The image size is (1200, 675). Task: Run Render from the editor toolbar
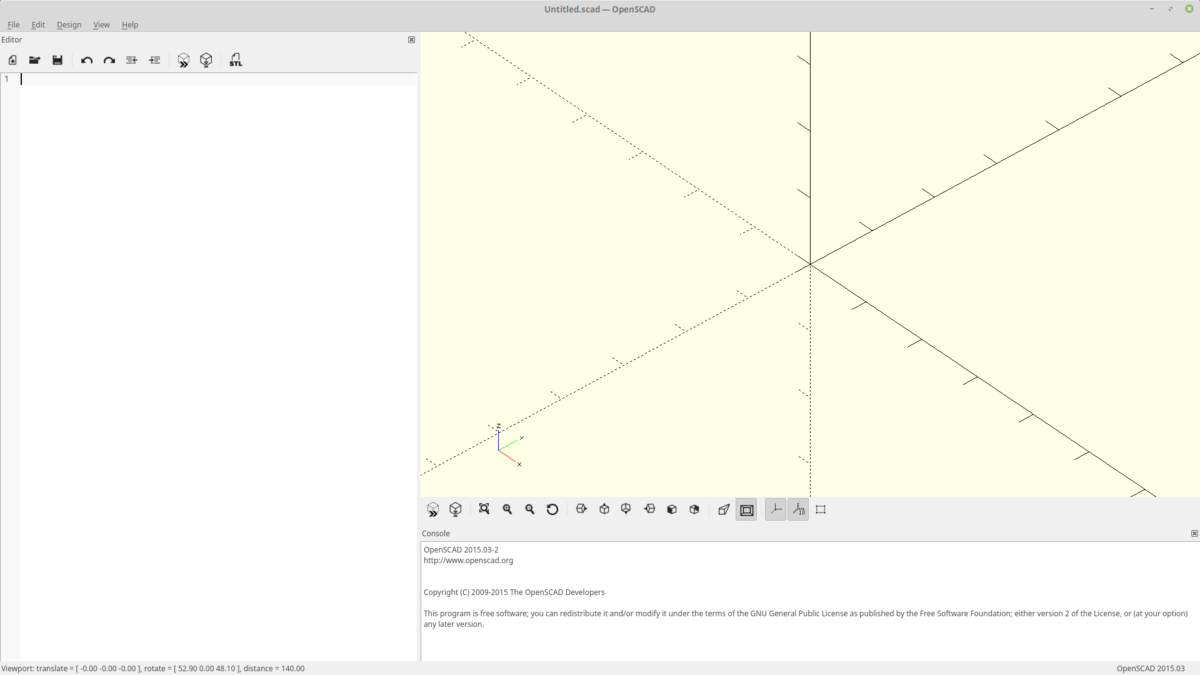click(206, 60)
